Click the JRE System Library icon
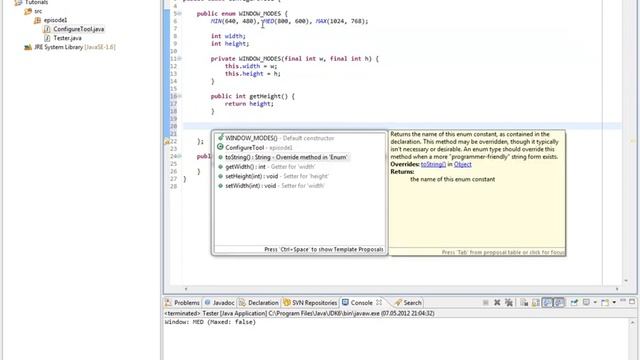 tap(28, 47)
